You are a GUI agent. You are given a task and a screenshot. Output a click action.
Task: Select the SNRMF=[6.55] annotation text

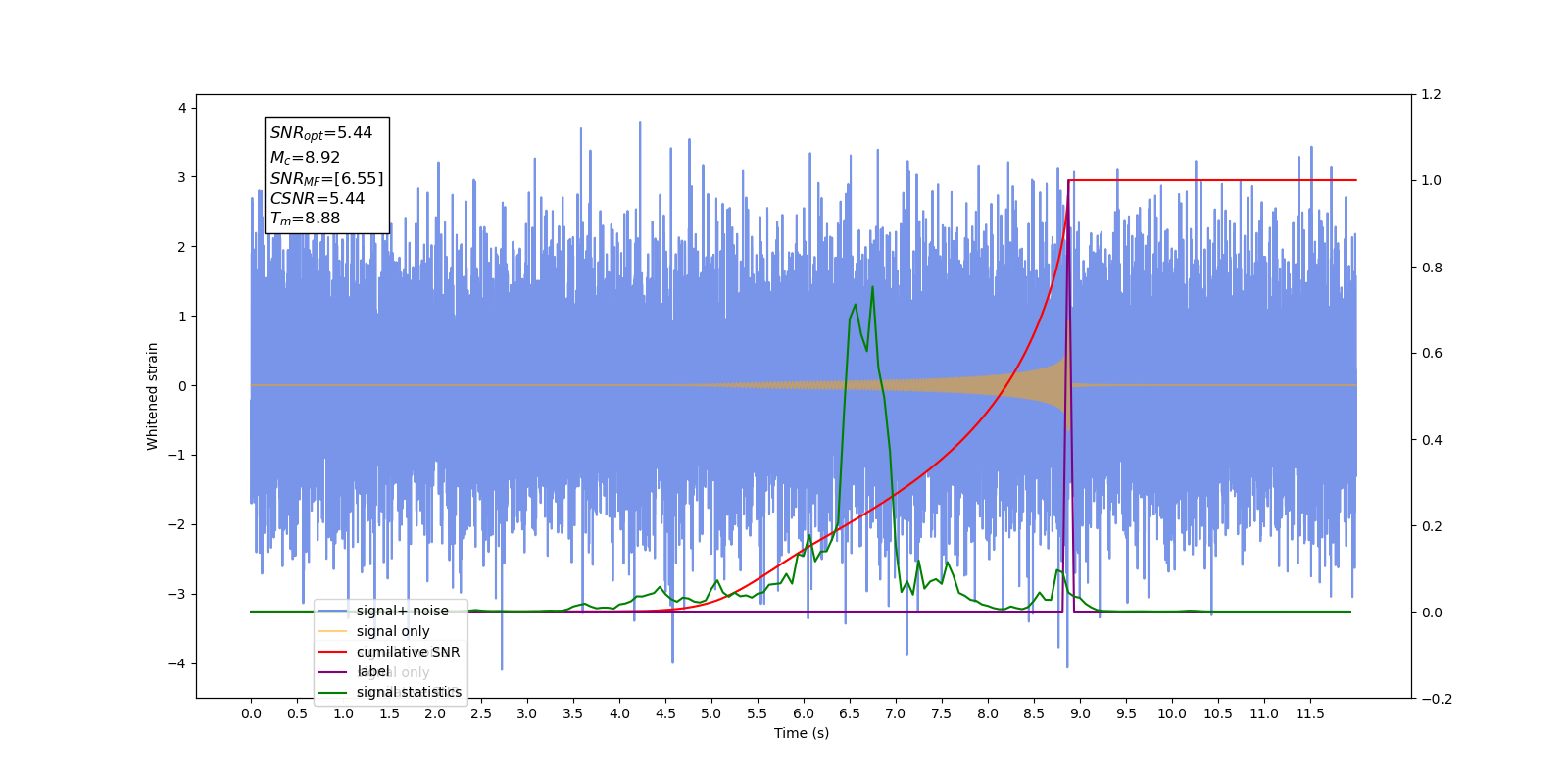tap(327, 178)
